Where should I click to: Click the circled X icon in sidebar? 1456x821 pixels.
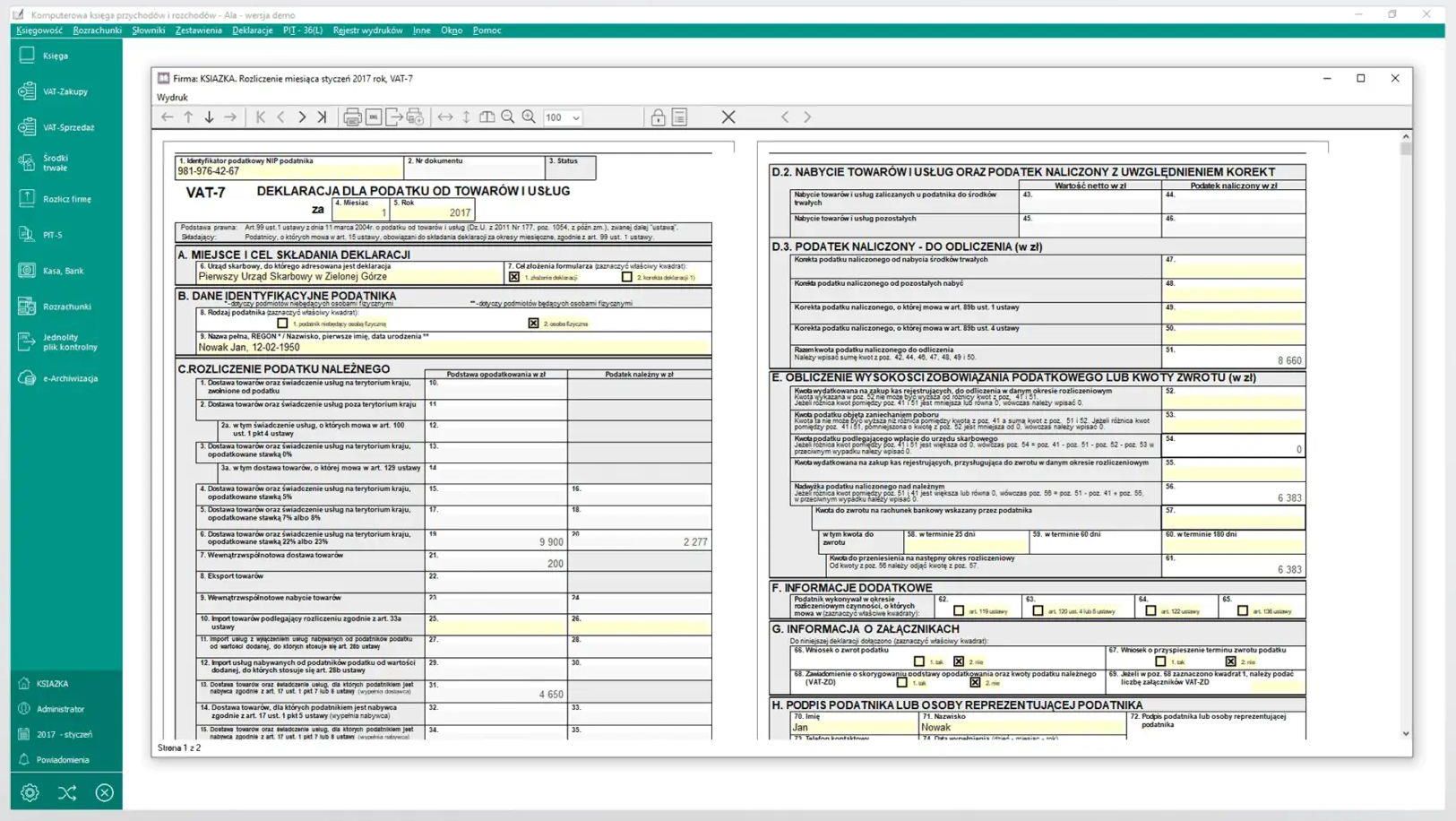[105, 792]
